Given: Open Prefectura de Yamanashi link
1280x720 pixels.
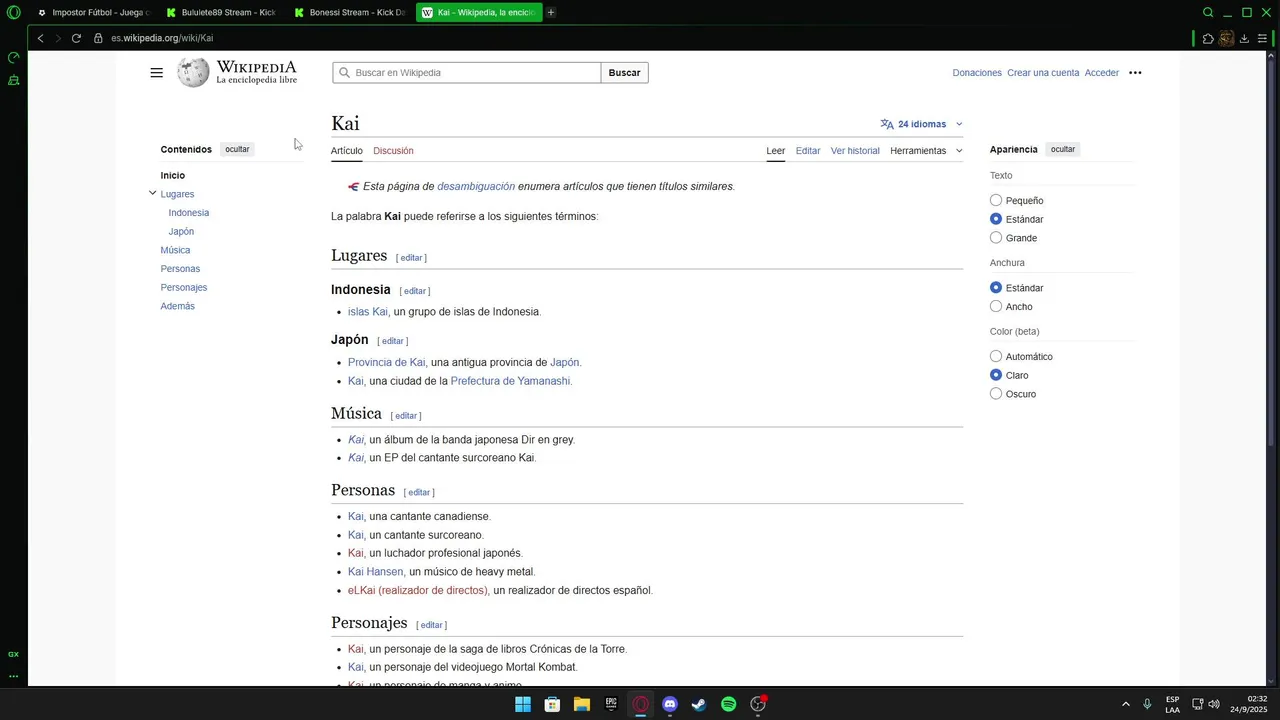Looking at the screenshot, I should (510, 381).
